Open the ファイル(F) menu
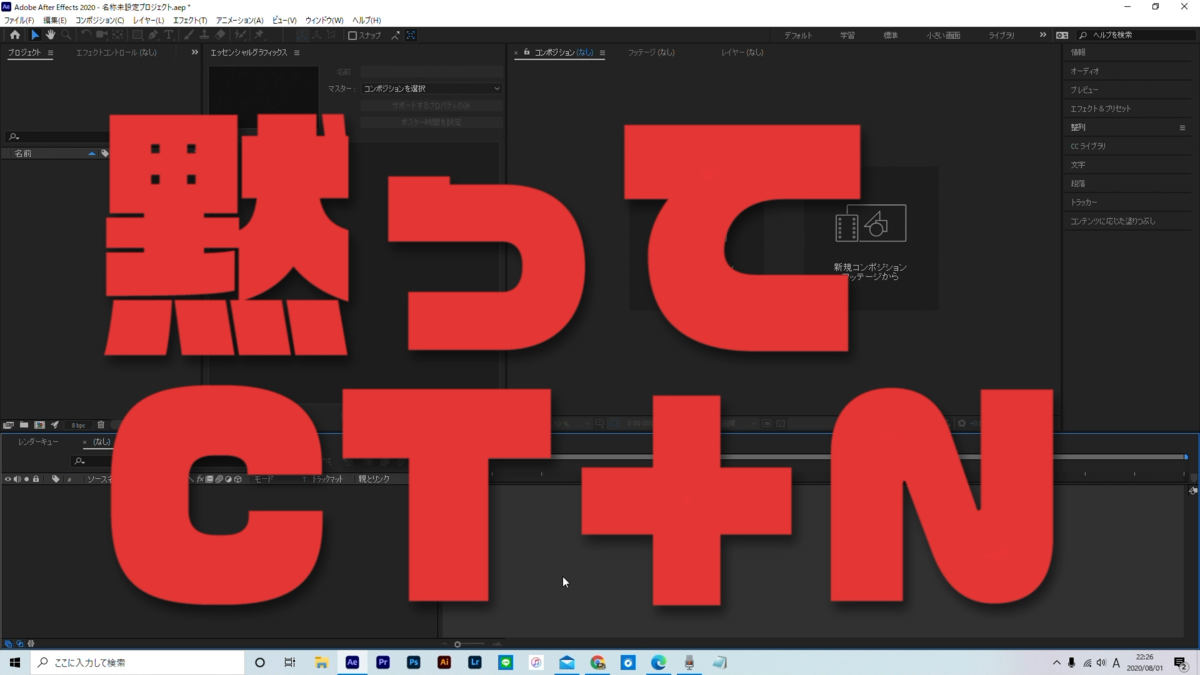The width and height of the screenshot is (1200, 675). click(18, 20)
